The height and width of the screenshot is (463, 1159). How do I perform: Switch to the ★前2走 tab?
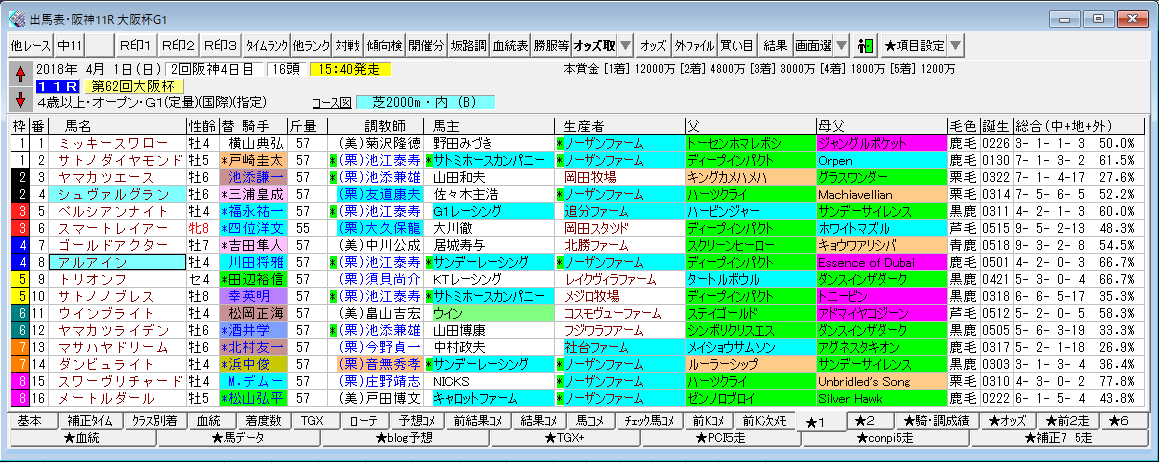(1068, 422)
